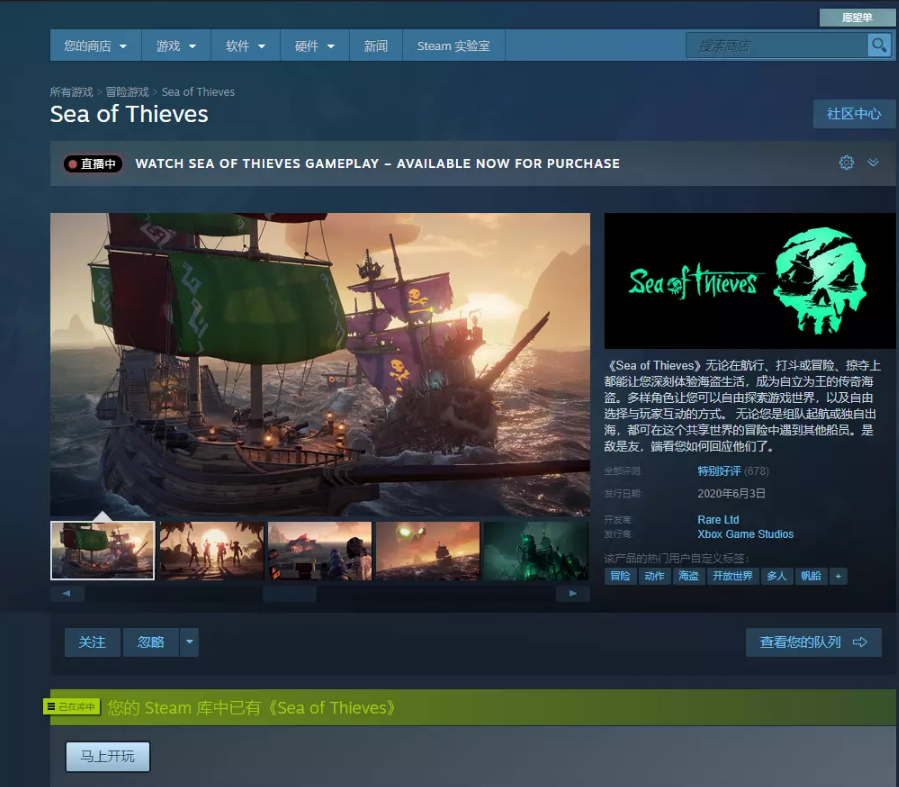Click the 关注 button

92,642
